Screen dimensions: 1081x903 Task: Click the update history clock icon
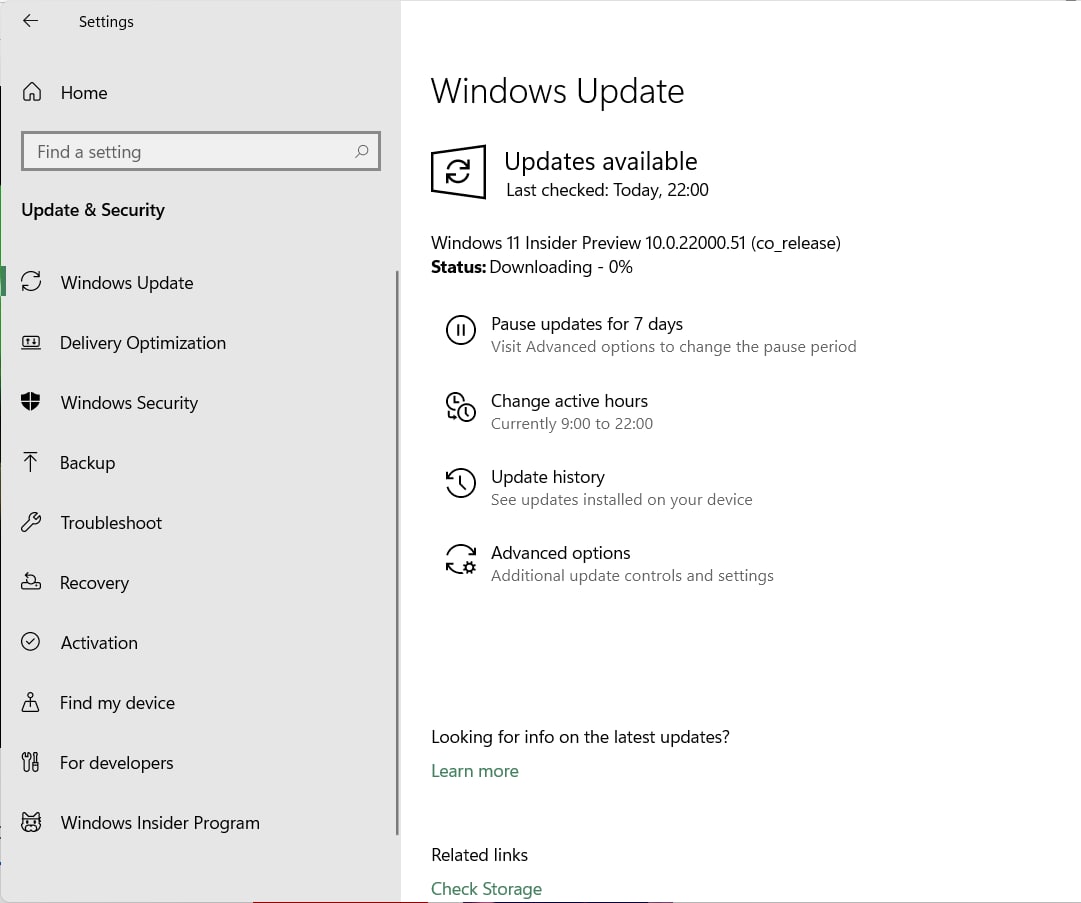[461, 483]
